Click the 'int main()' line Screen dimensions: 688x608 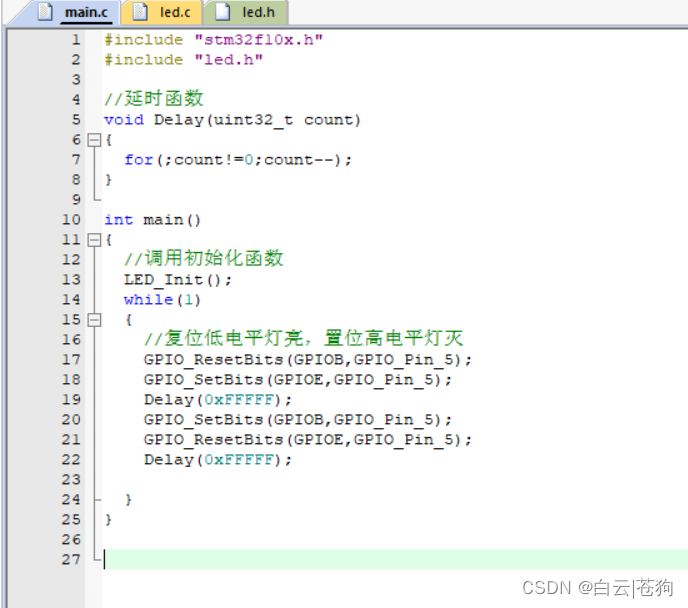tap(152, 220)
